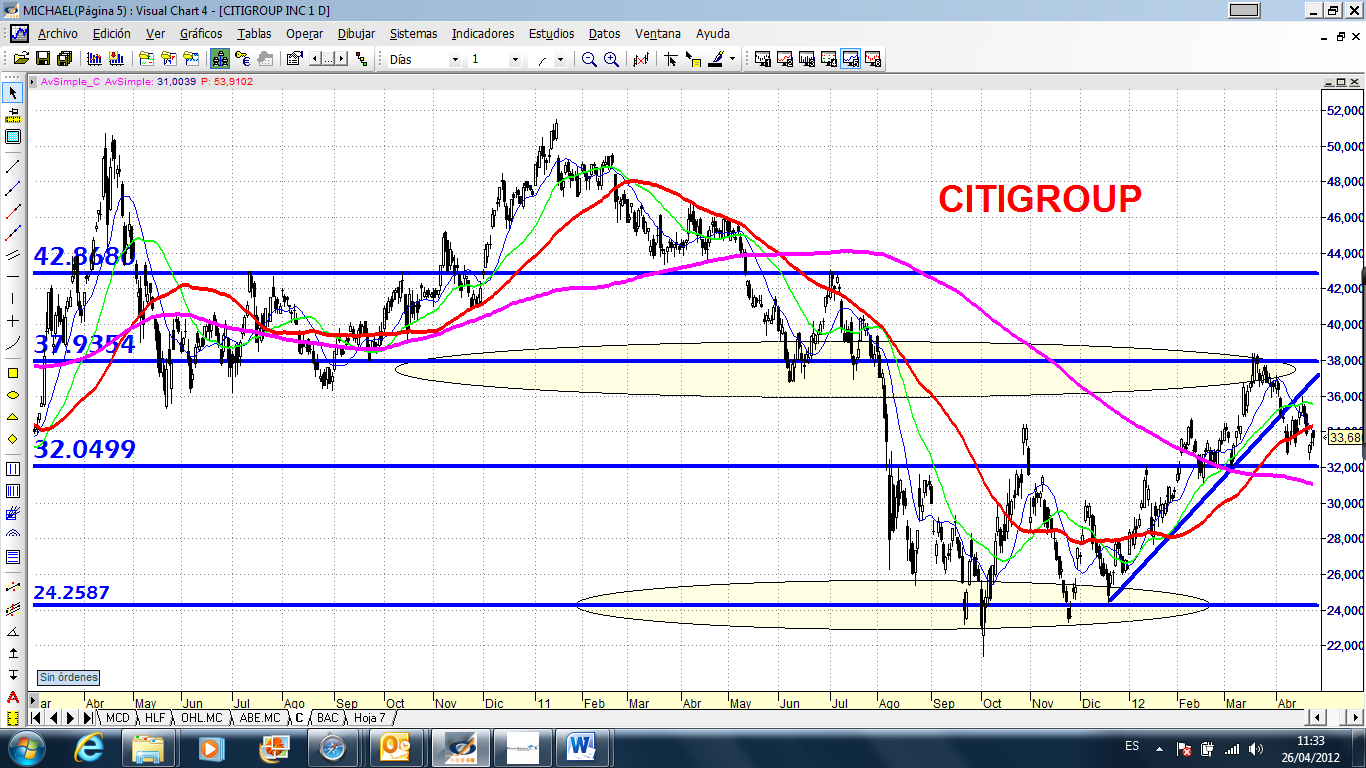Click the zoom in magnifier icon

click(611, 59)
